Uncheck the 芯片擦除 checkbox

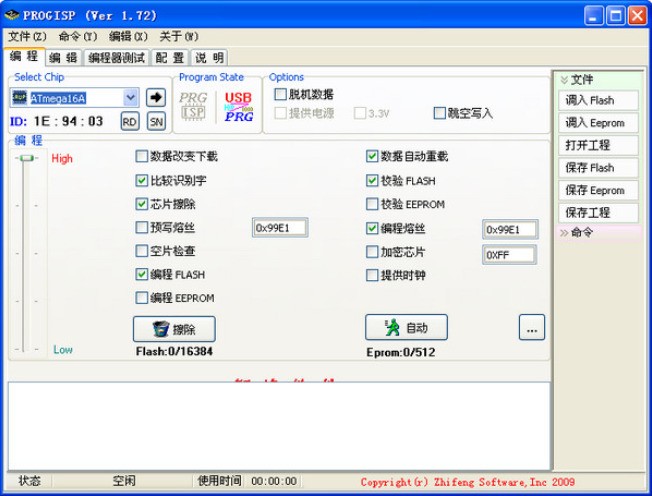pyautogui.click(x=141, y=204)
